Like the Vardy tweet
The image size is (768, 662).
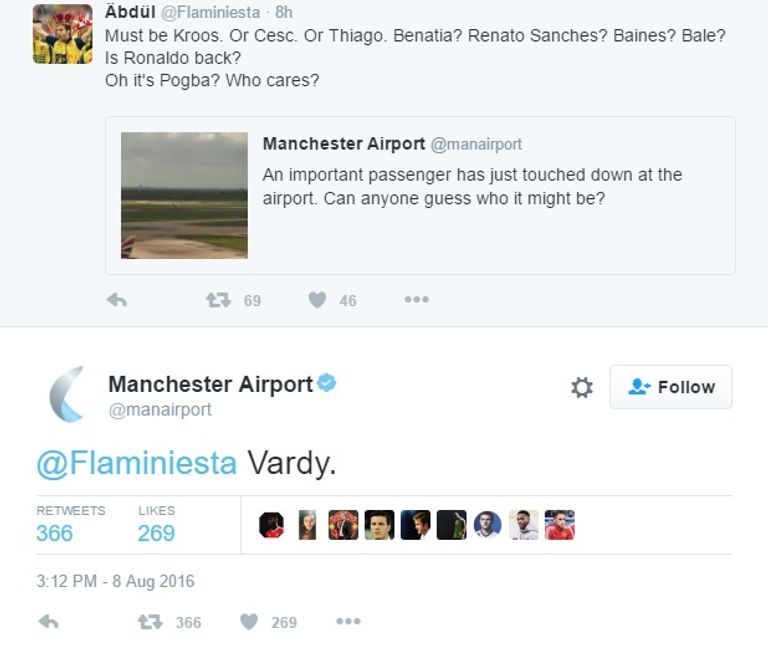coord(249,622)
